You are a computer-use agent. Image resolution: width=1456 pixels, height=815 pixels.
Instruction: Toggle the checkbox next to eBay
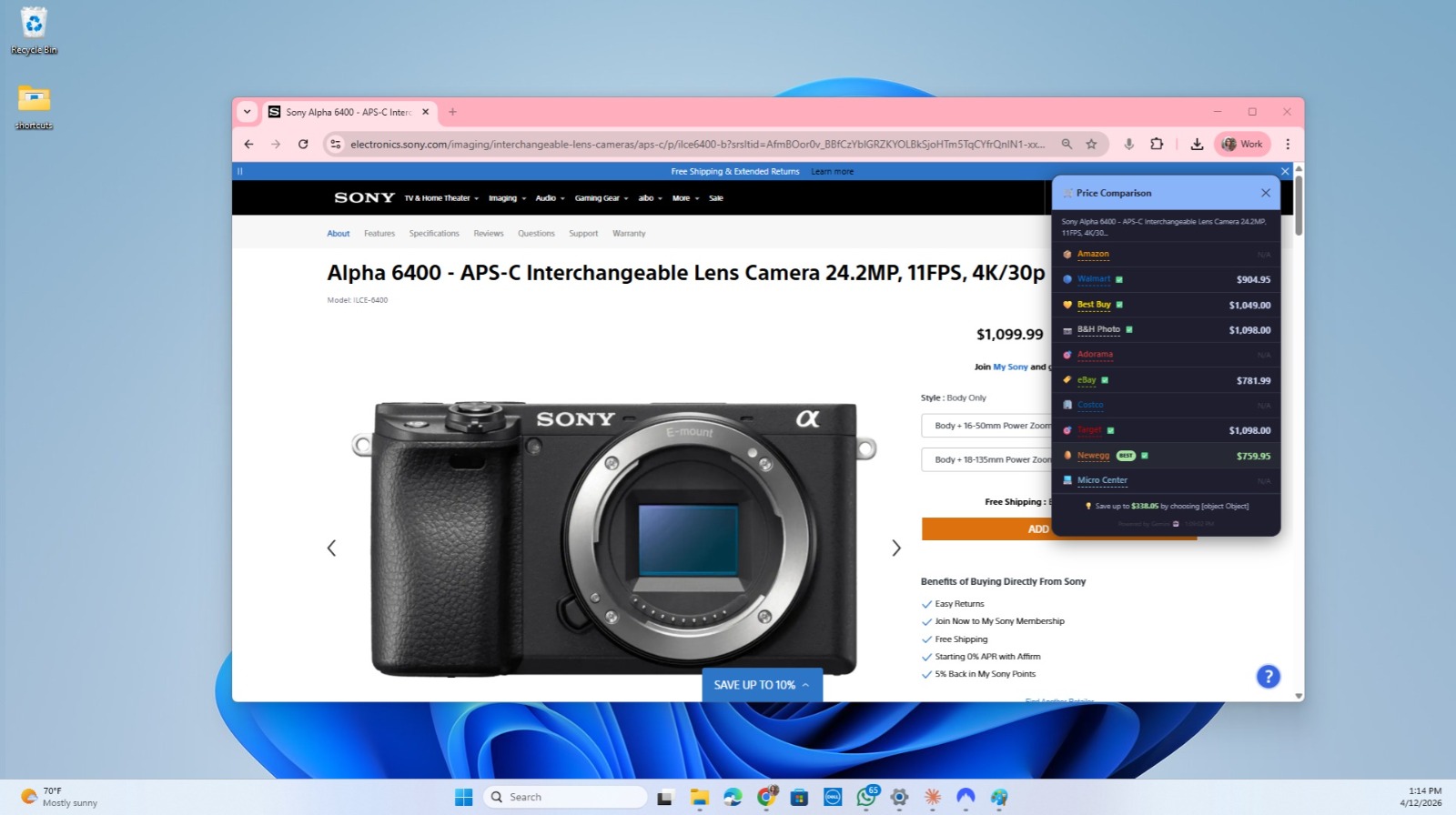(x=1105, y=380)
